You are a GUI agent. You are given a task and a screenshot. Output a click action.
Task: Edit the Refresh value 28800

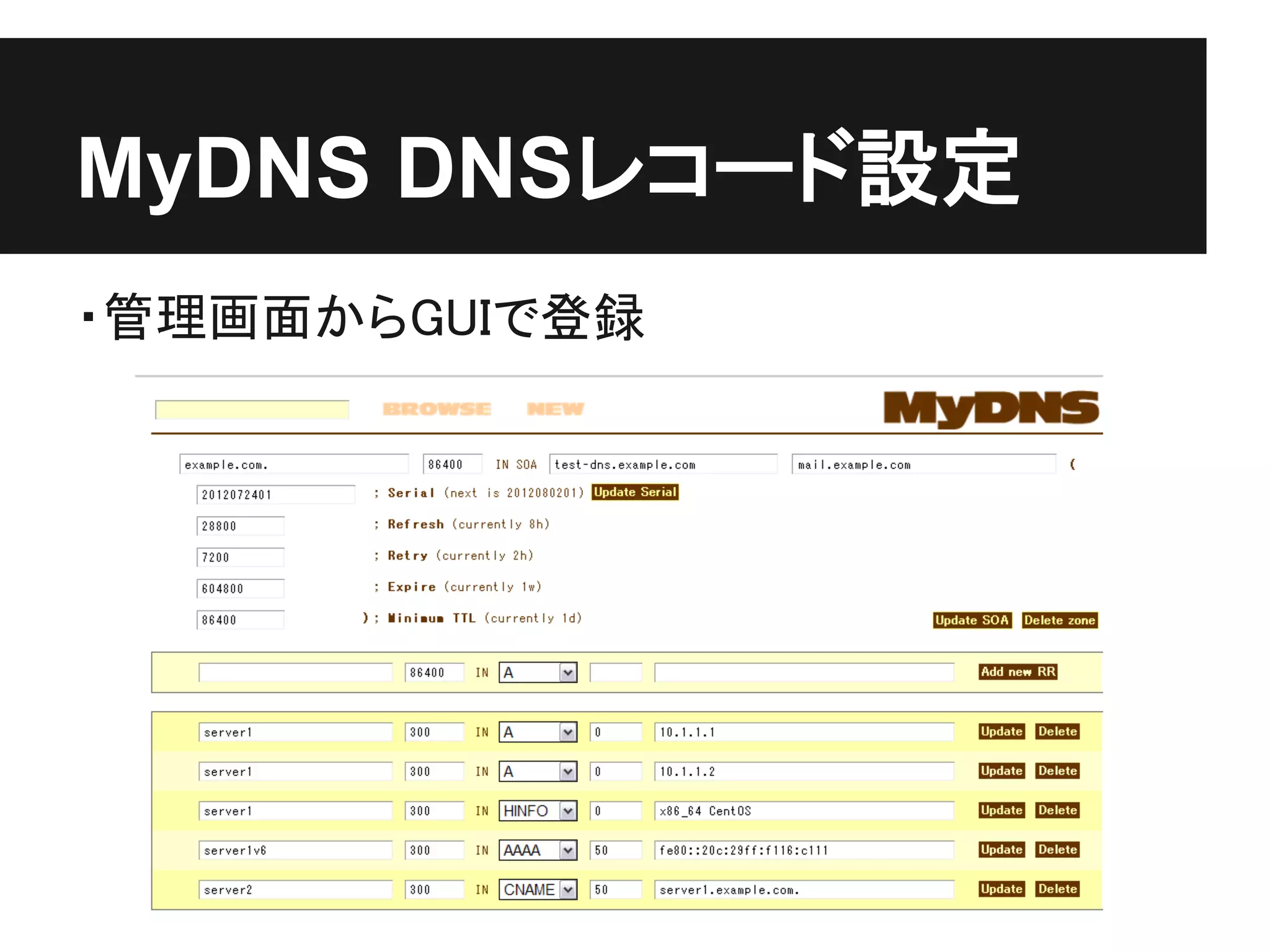[240, 526]
